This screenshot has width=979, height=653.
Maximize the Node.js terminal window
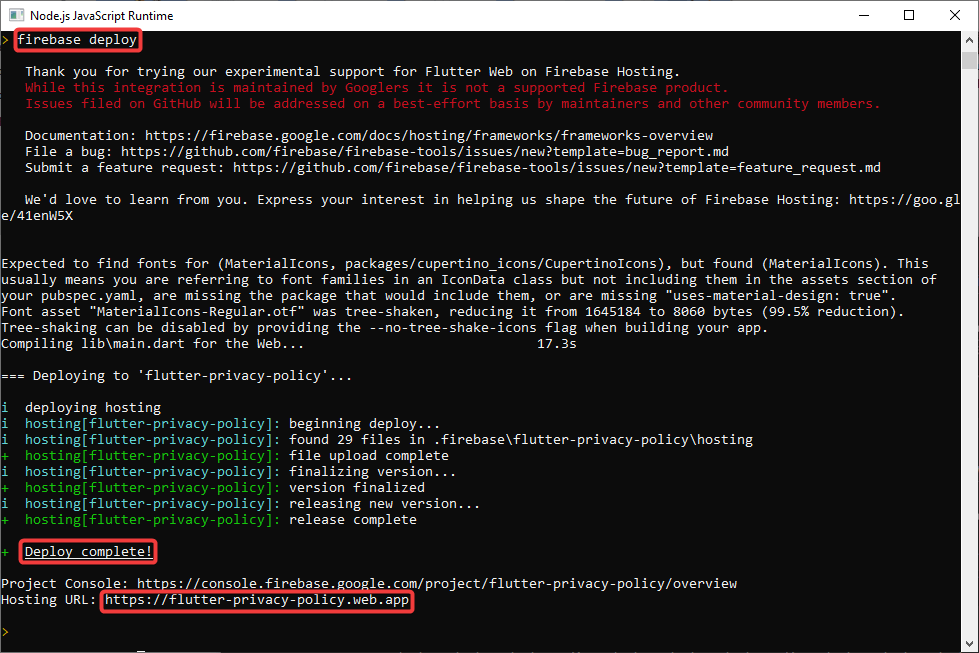(909, 15)
